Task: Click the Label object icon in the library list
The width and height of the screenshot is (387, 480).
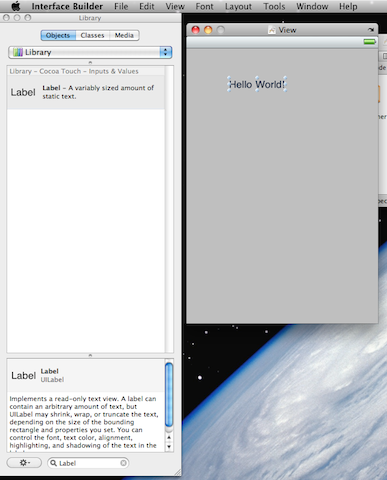Action: [x=23, y=92]
